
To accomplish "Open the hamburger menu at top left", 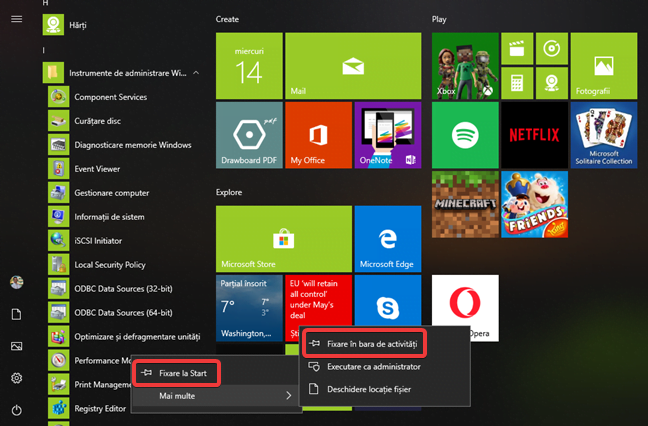I will (17, 19).
